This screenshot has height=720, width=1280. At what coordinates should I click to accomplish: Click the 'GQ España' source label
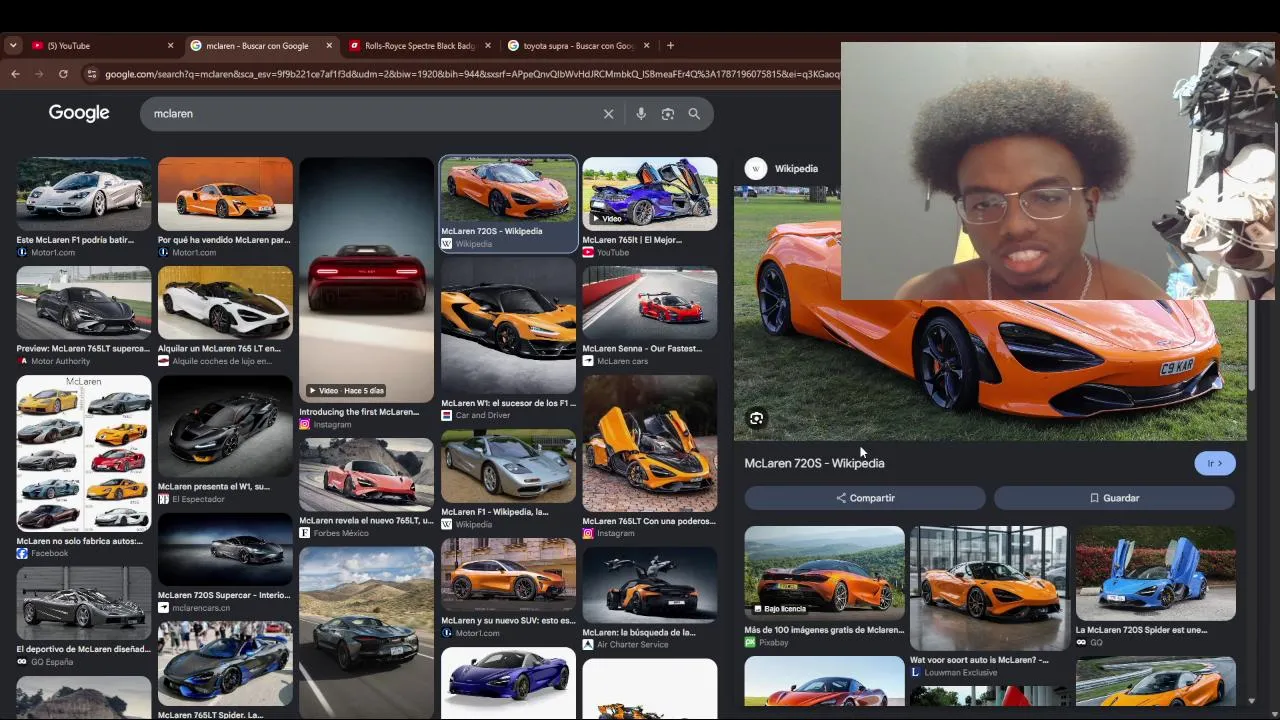(51, 662)
